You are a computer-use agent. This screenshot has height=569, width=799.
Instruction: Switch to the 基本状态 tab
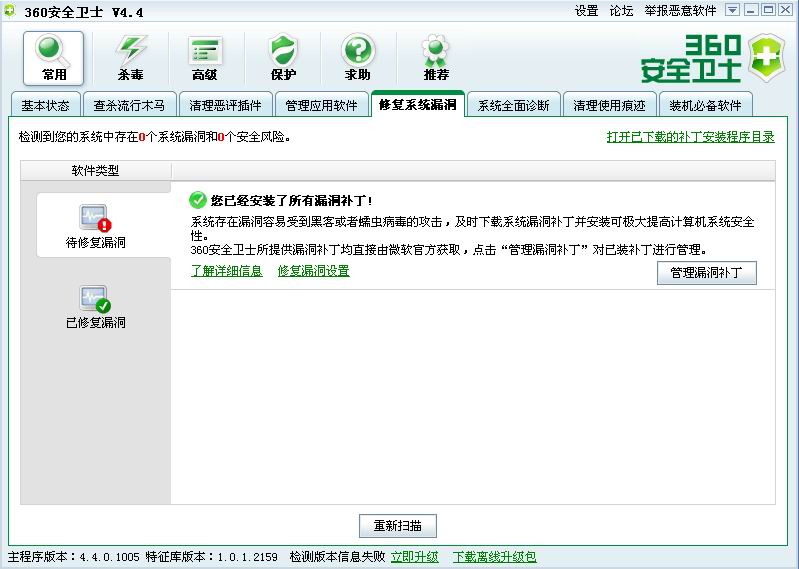(x=45, y=105)
